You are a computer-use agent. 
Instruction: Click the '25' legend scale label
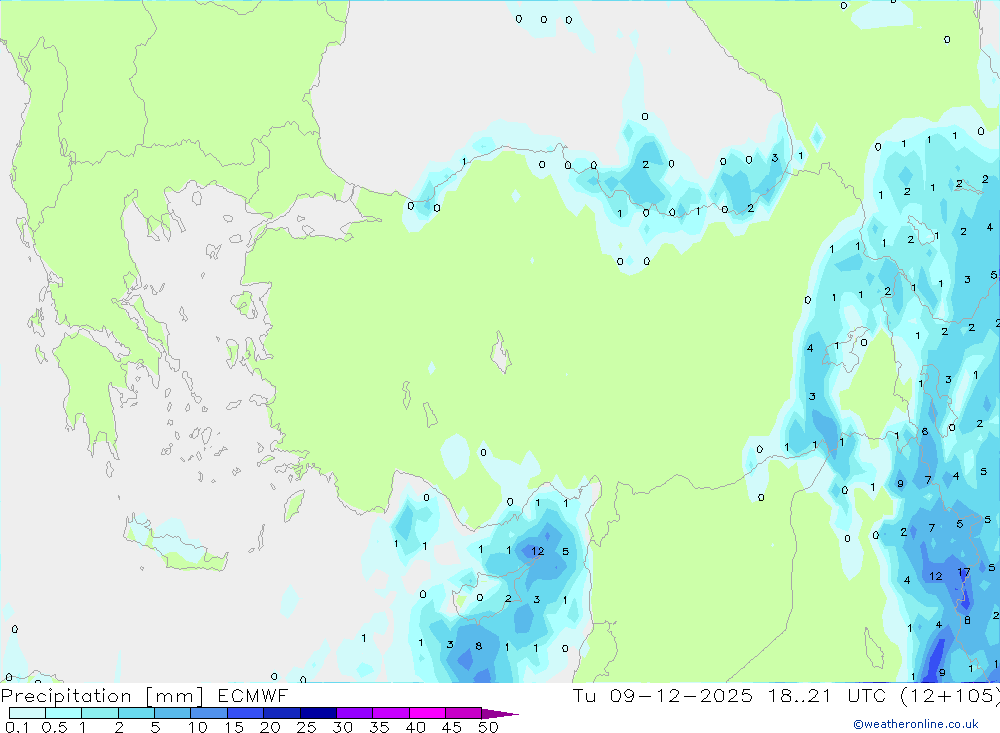tap(306, 727)
